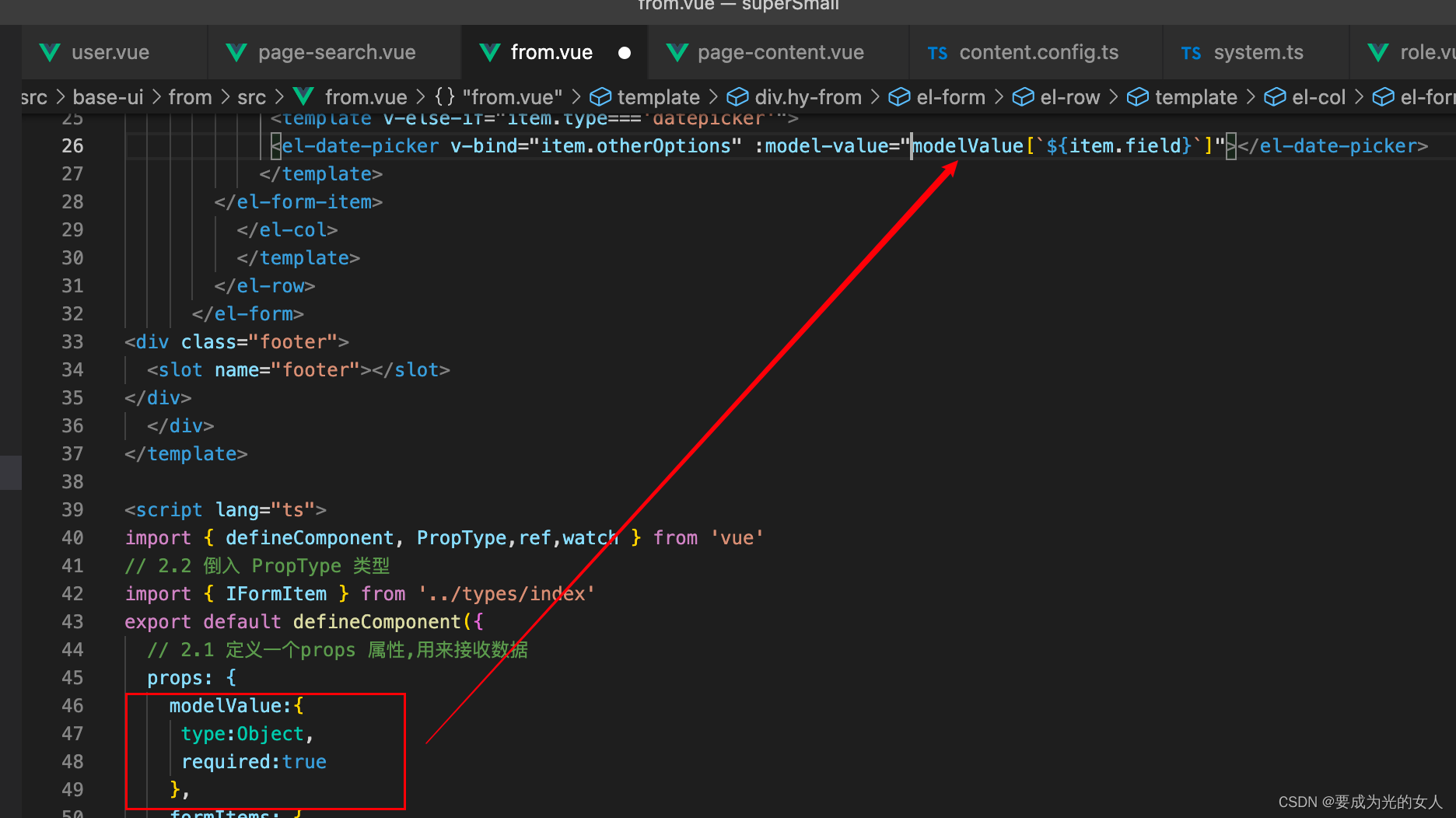
Task: Open the content.config.ts tab
Action: (1036, 53)
